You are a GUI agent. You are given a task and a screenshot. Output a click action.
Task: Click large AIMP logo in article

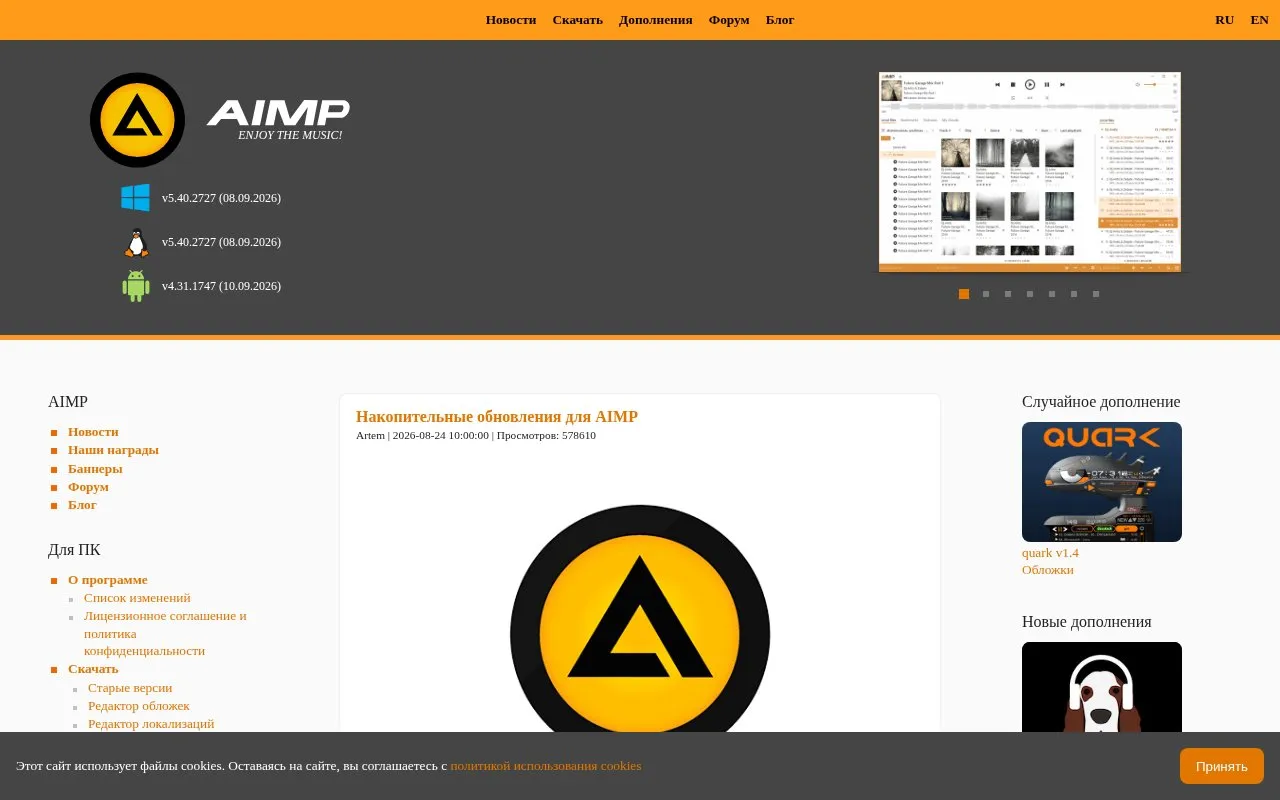coord(640,618)
